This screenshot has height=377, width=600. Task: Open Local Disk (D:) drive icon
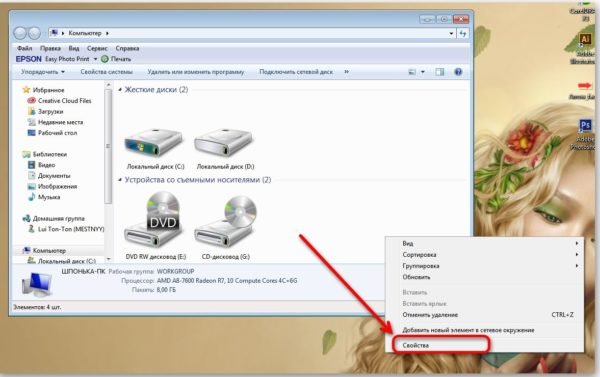coord(223,142)
